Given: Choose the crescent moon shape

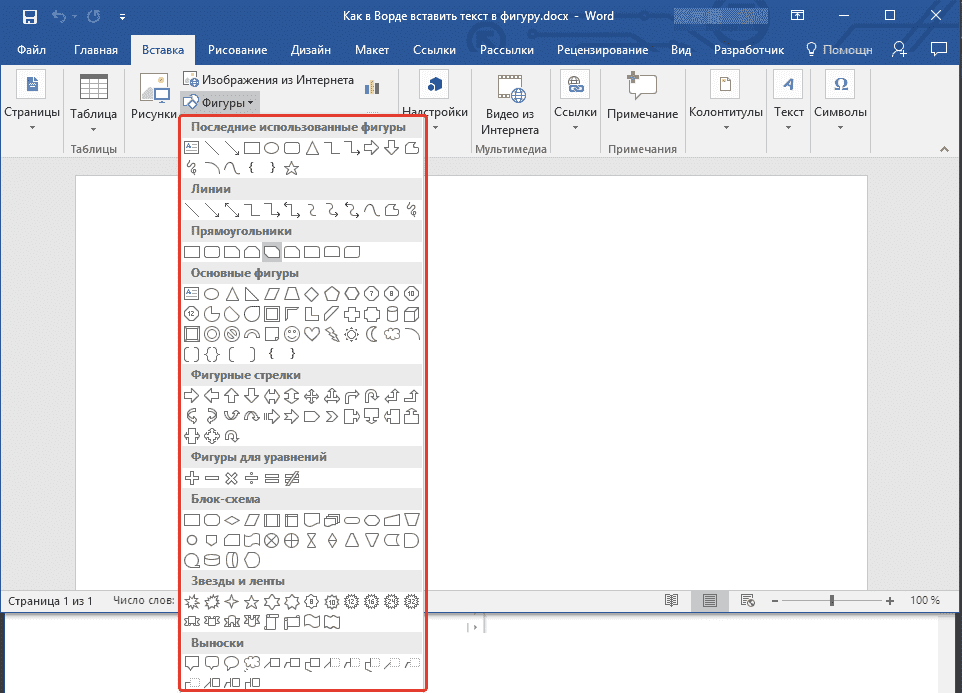Looking at the screenshot, I should click(x=371, y=334).
